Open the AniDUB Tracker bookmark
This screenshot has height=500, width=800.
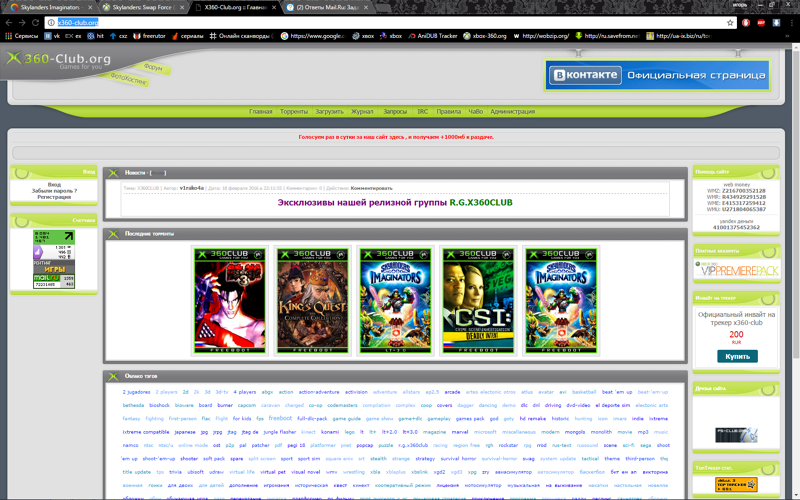pos(433,36)
